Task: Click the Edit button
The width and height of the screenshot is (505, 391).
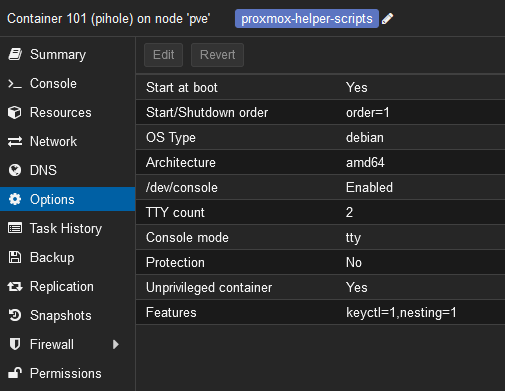Action: point(163,55)
